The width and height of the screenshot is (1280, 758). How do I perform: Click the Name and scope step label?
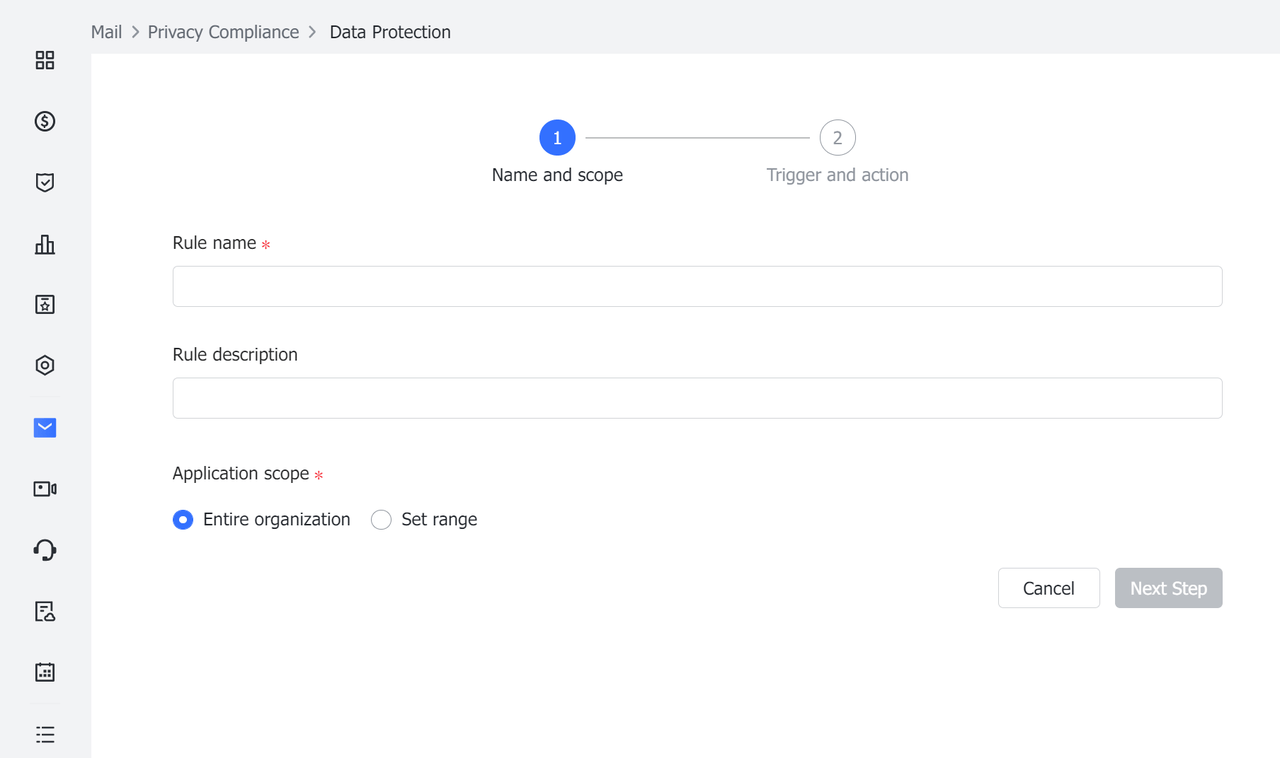point(557,175)
